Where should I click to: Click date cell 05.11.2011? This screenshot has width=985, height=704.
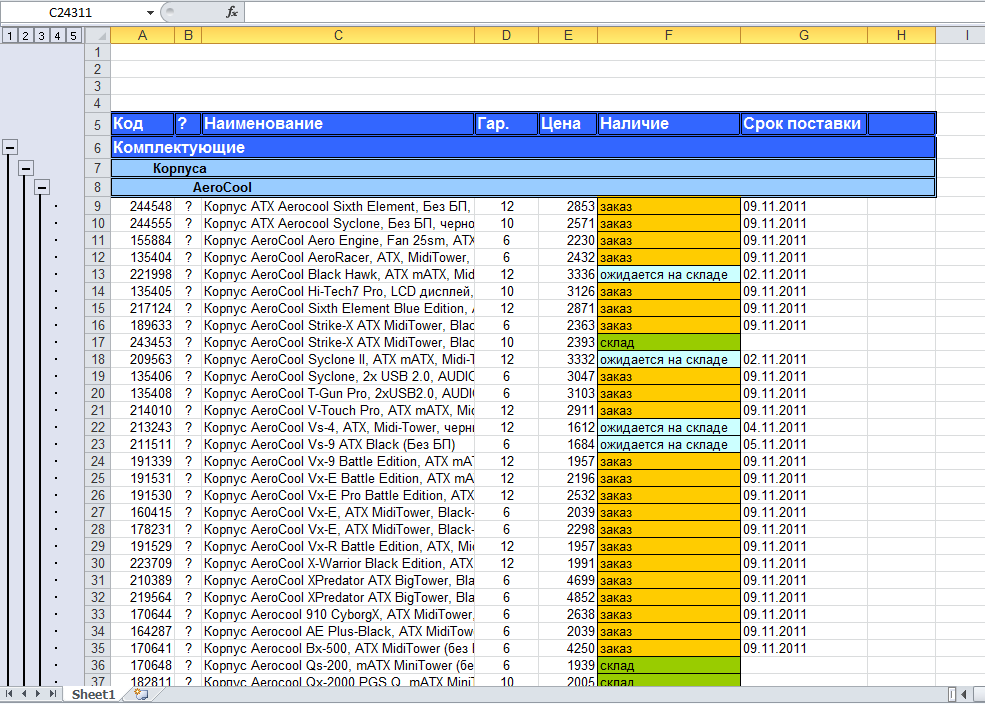tap(804, 444)
